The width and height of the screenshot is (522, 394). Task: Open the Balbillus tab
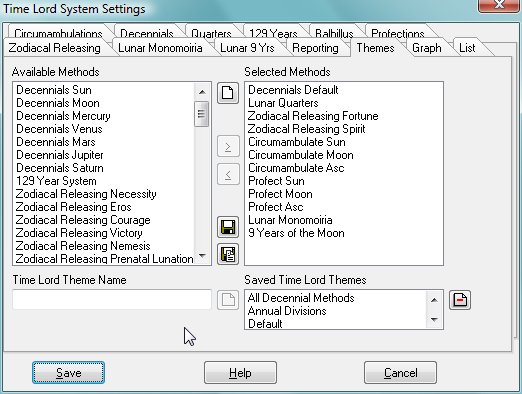point(334,33)
